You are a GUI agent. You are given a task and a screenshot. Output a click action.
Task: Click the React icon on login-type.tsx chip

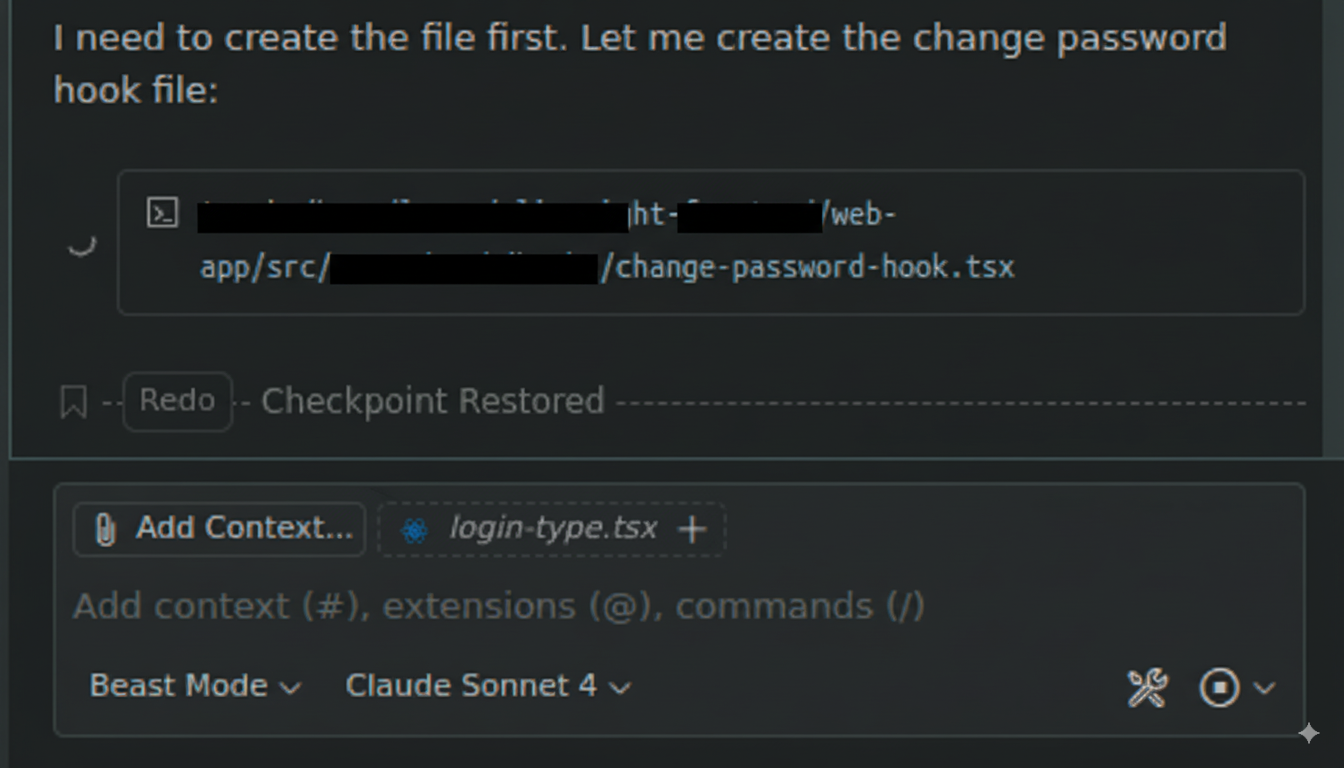tap(414, 529)
